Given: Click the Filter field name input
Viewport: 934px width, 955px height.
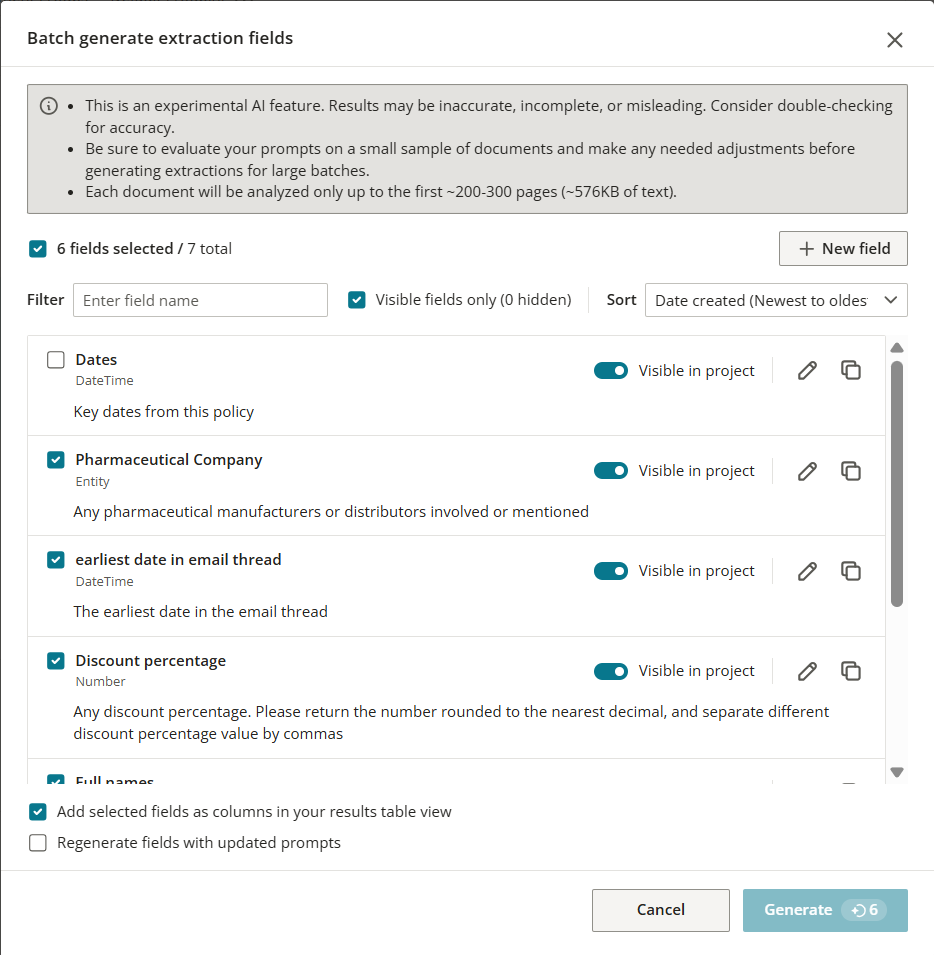Looking at the screenshot, I should click(200, 300).
